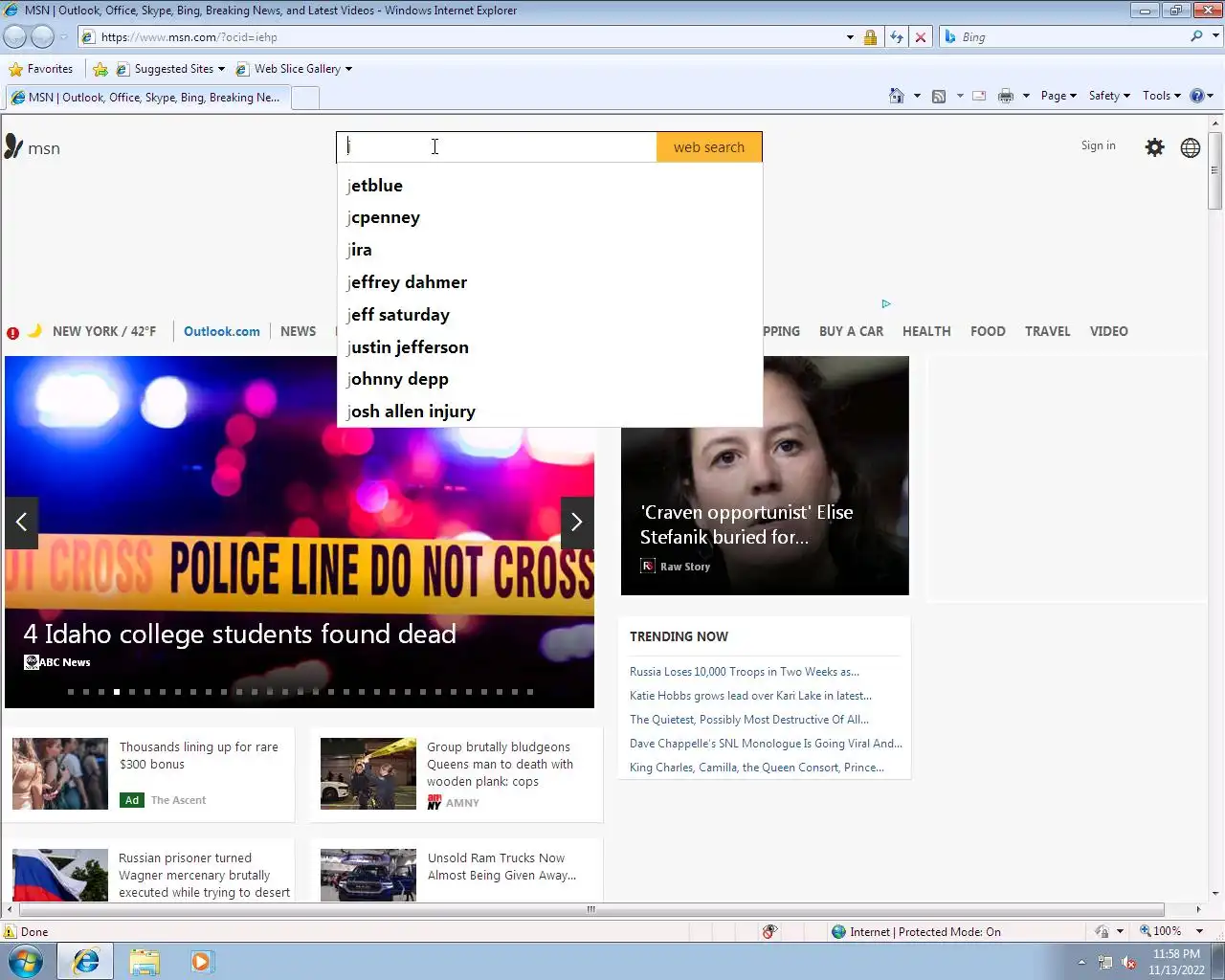Click the web search button
This screenshot has width=1225, height=980.
709,147
